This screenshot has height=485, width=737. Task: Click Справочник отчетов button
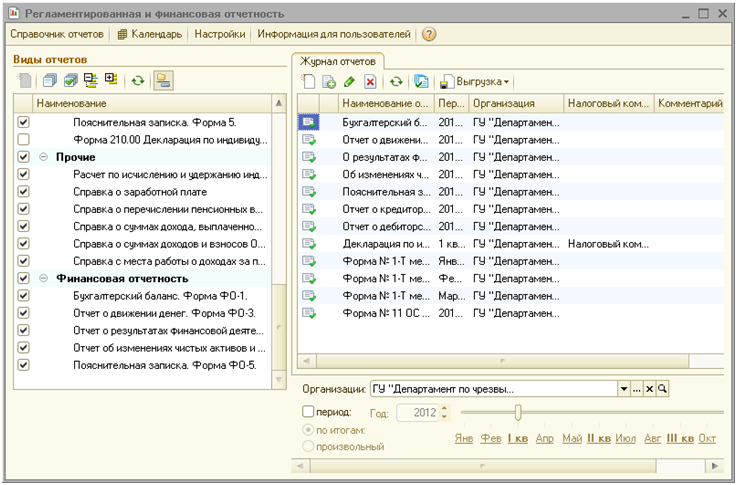click(x=56, y=34)
